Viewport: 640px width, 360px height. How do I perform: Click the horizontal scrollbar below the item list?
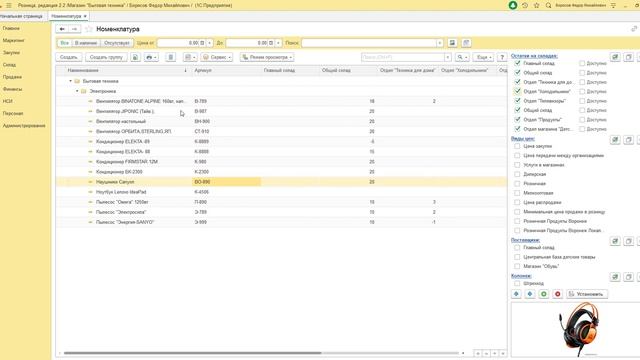192,353
